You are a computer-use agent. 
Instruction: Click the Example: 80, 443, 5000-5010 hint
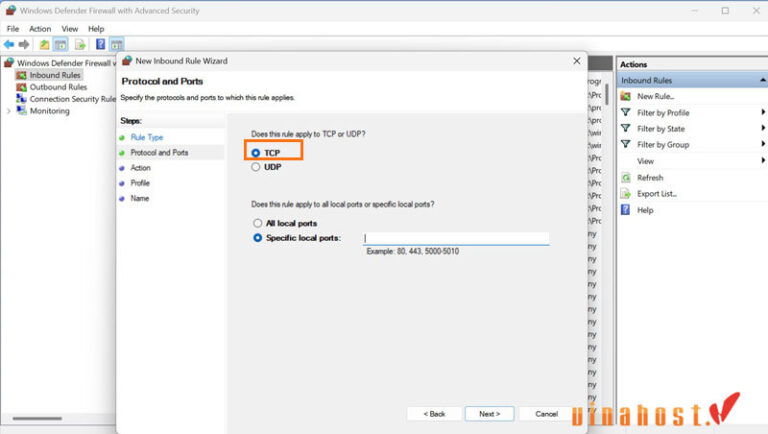click(413, 251)
